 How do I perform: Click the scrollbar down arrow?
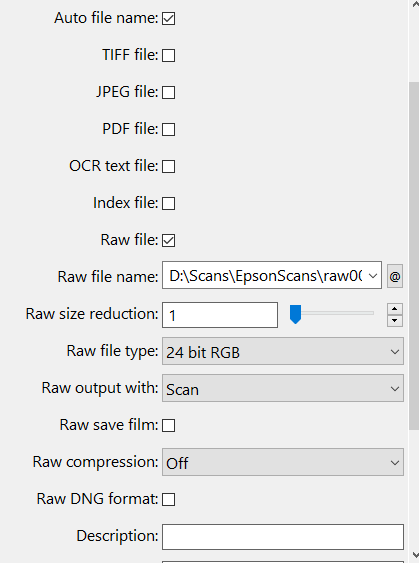[x=415, y=555]
